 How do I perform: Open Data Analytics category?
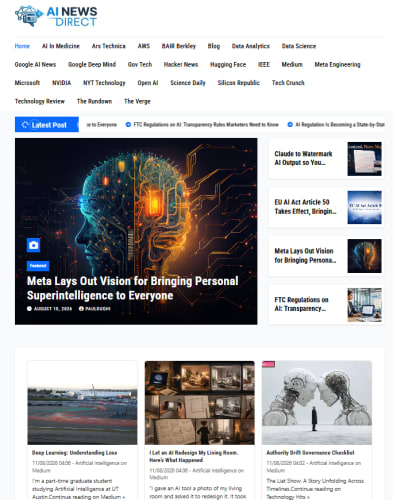coord(251,46)
